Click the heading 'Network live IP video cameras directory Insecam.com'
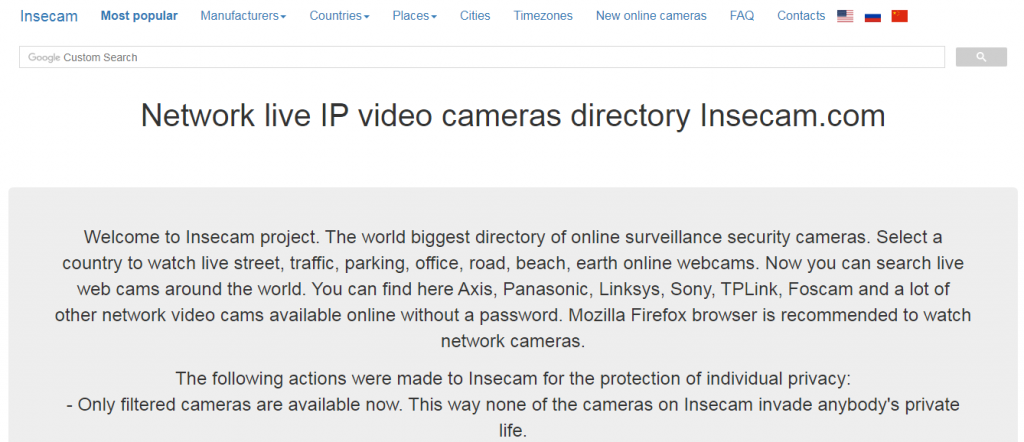This screenshot has height=442, width=1024. pyautogui.click(x=513, y=116)
